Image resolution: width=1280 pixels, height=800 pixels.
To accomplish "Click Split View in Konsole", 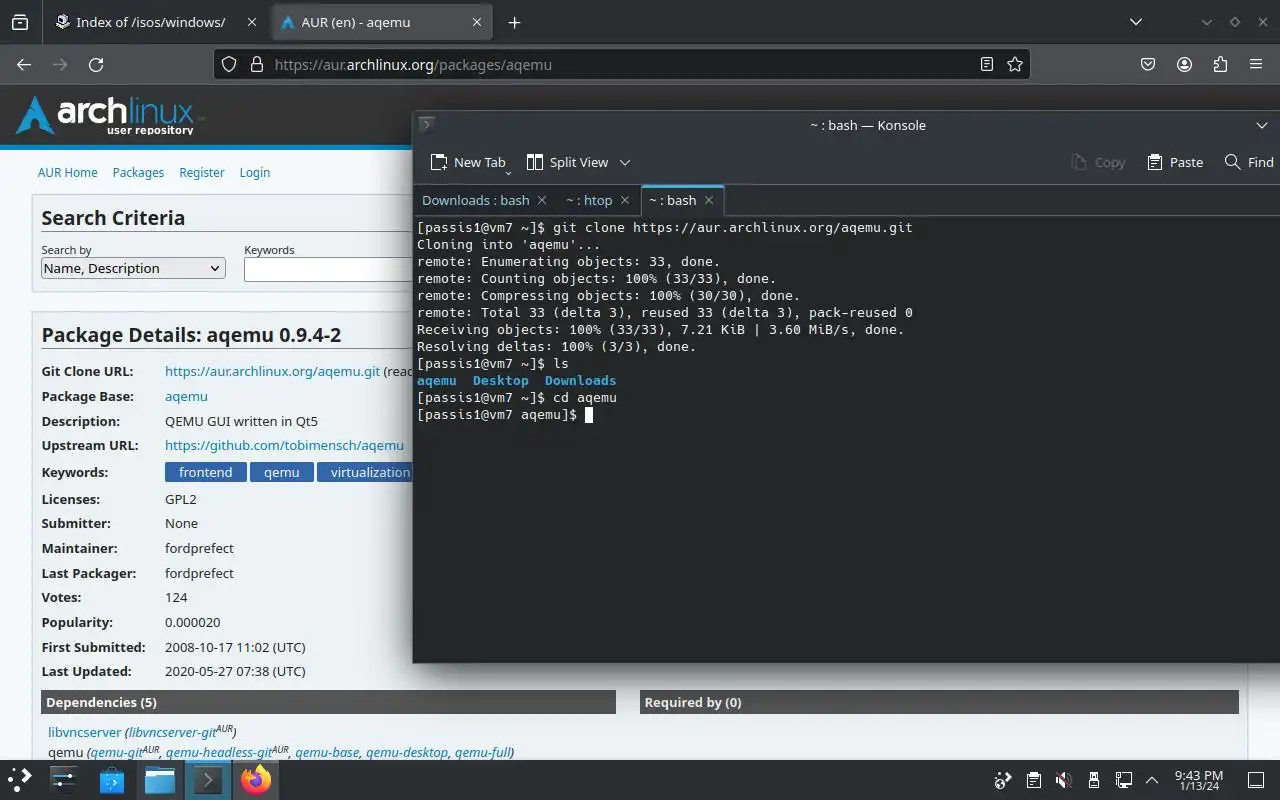I will [567, 162].
